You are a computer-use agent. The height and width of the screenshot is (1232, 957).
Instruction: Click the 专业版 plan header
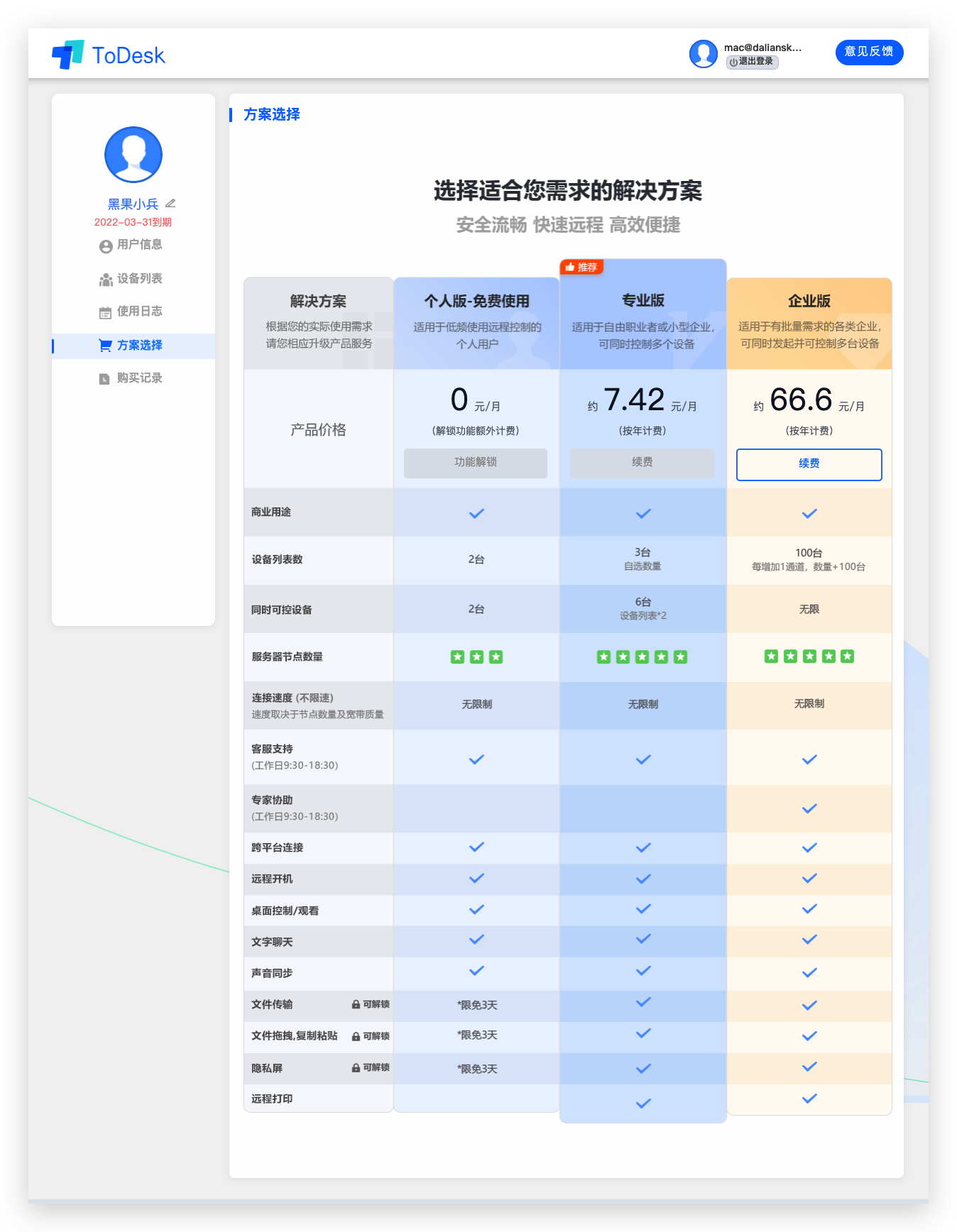tap(643, 314)
